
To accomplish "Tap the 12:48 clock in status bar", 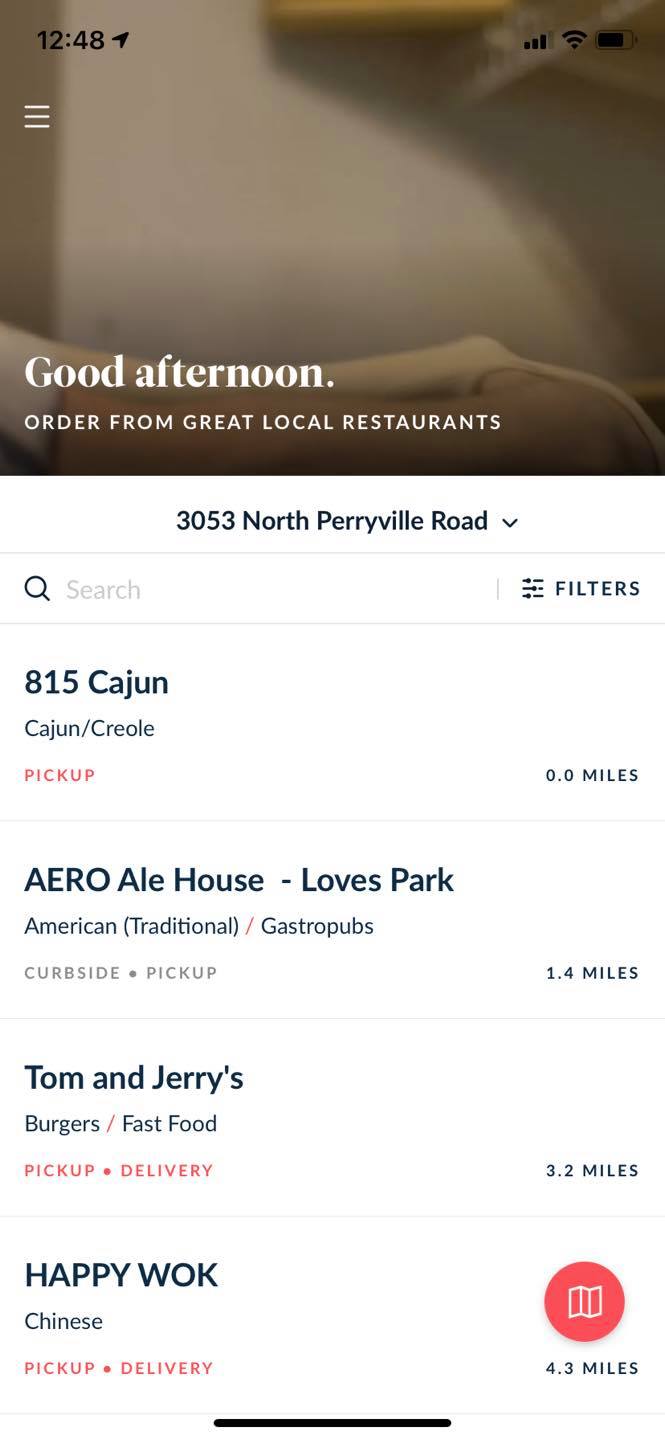I will 70,40.
